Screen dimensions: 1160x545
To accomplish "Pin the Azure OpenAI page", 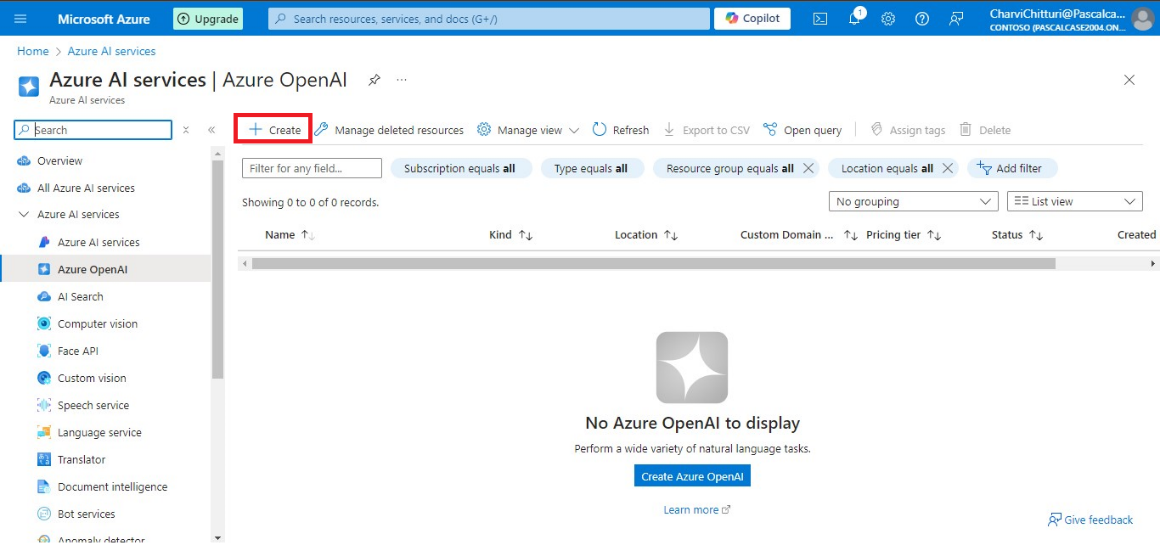I will click(374, 80).
